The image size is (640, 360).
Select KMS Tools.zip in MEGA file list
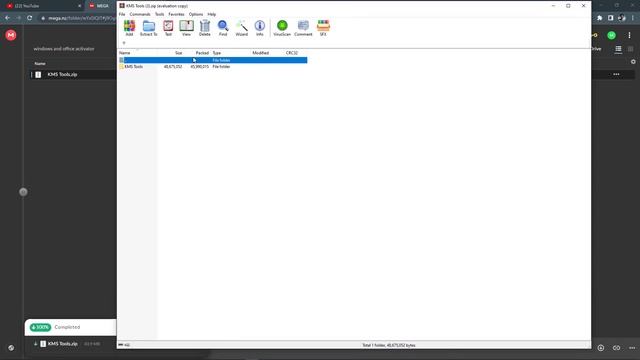(x=62, y=75)
